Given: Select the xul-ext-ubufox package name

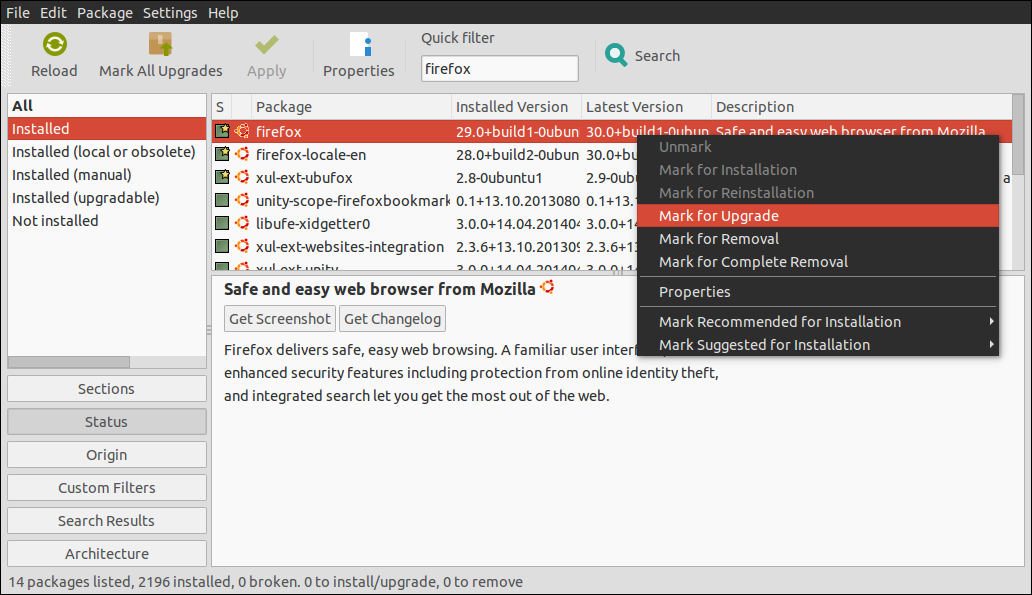Looking at the screenshot, I should (304, 178).
